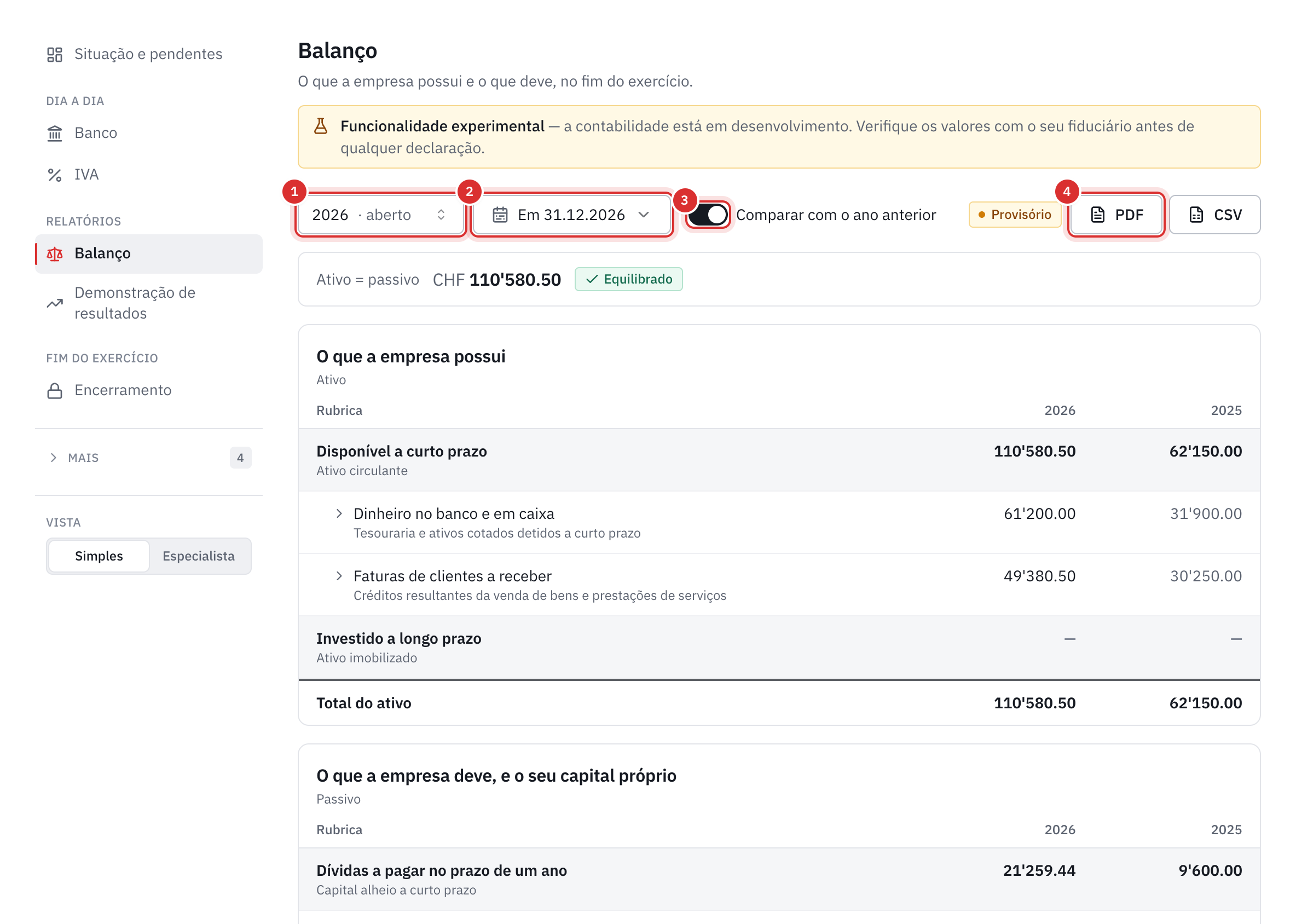Click the 21'259.44 debt value
1296x924 pixels.
[x=1039, y=870]
